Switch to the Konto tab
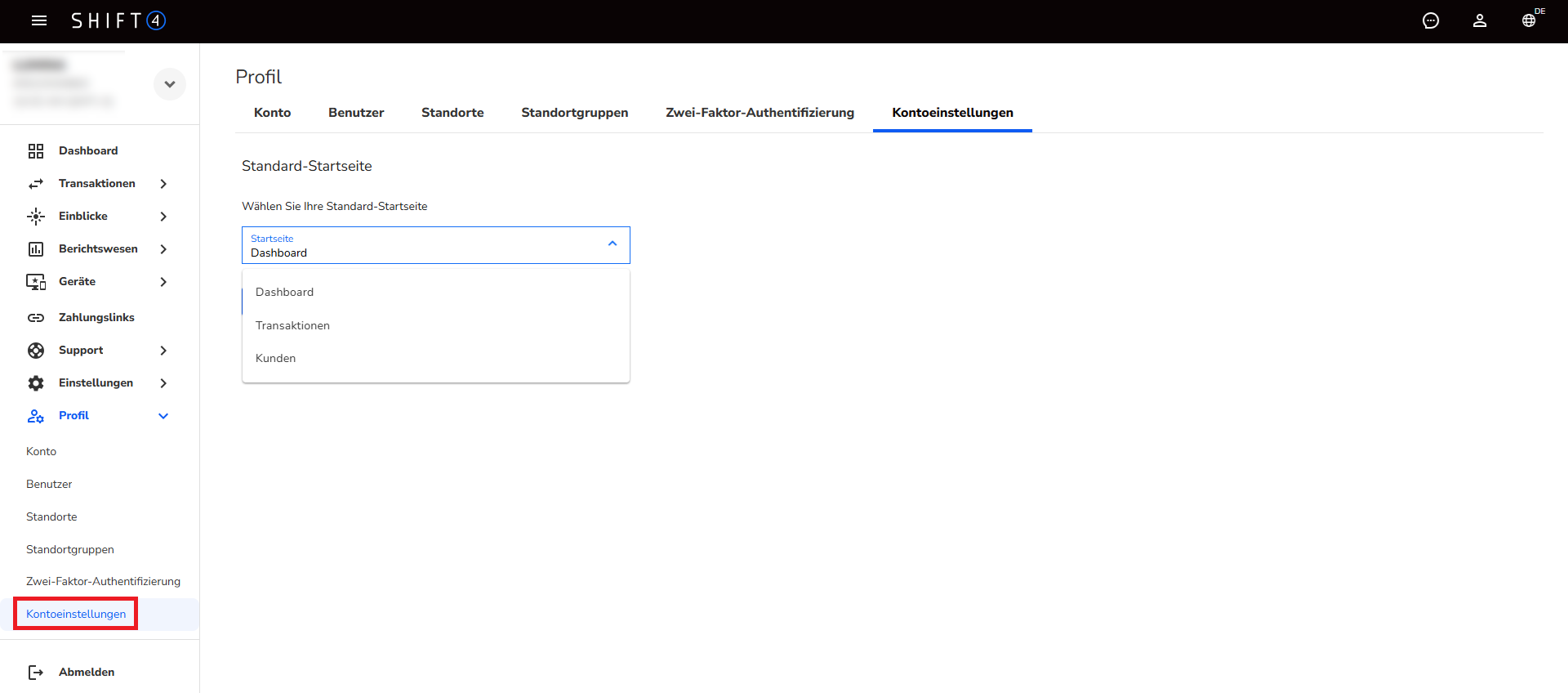The height and width of the screenshot is (693, 1568). coord(273,113)
